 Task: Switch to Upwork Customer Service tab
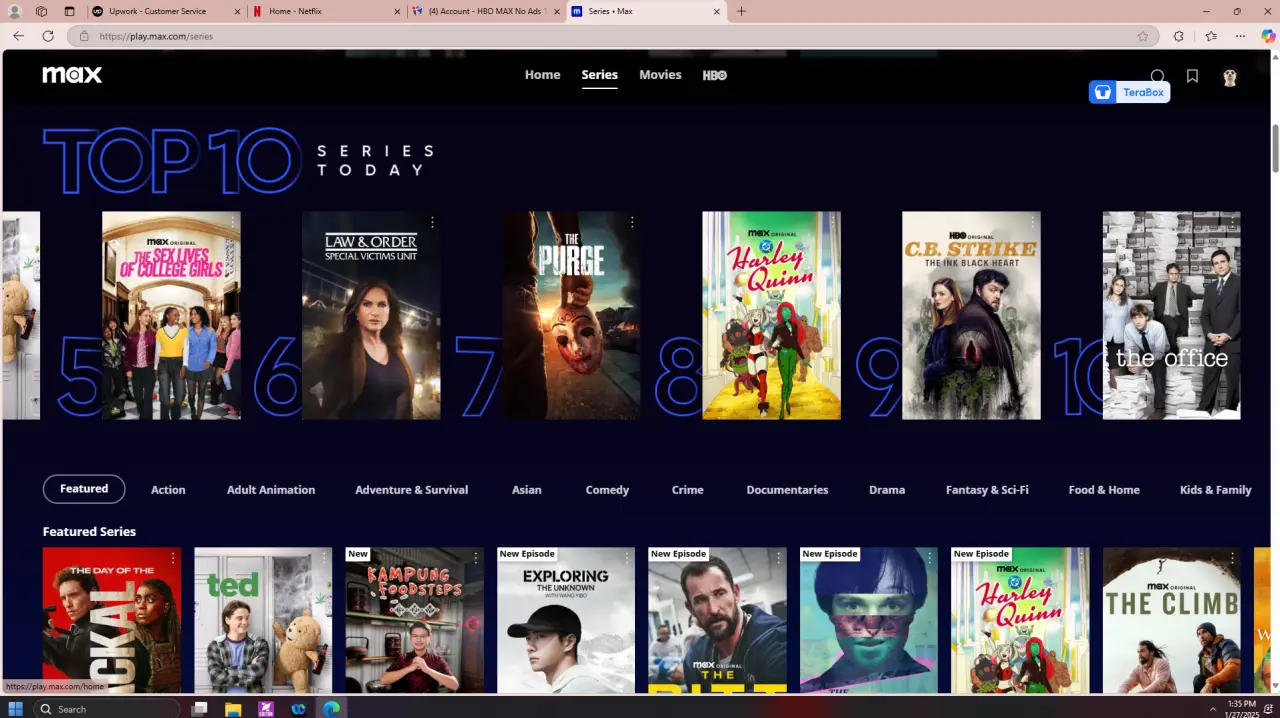(165, 12)
